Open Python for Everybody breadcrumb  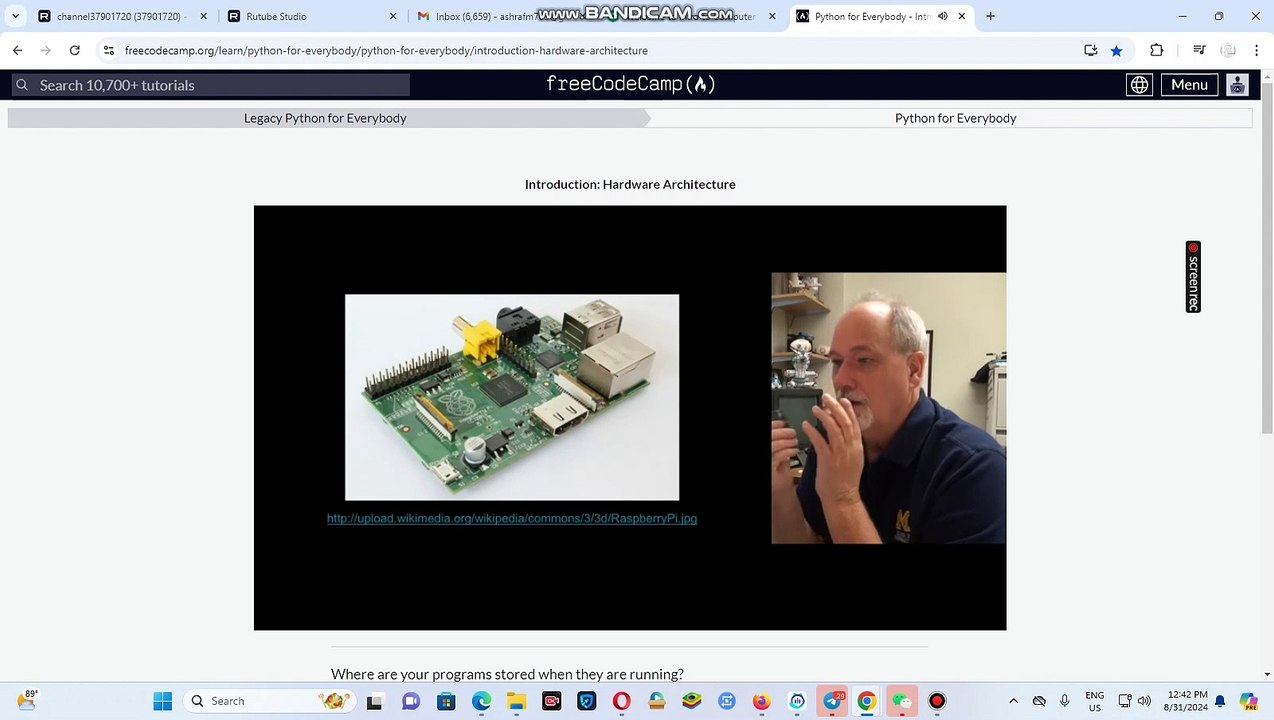click(955, 118)
